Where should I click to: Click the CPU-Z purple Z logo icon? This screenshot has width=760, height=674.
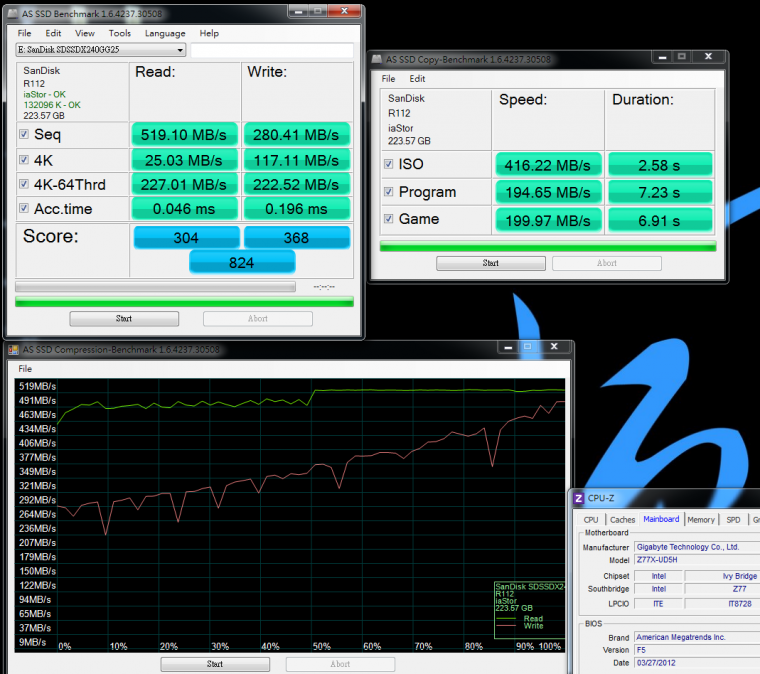579,497
